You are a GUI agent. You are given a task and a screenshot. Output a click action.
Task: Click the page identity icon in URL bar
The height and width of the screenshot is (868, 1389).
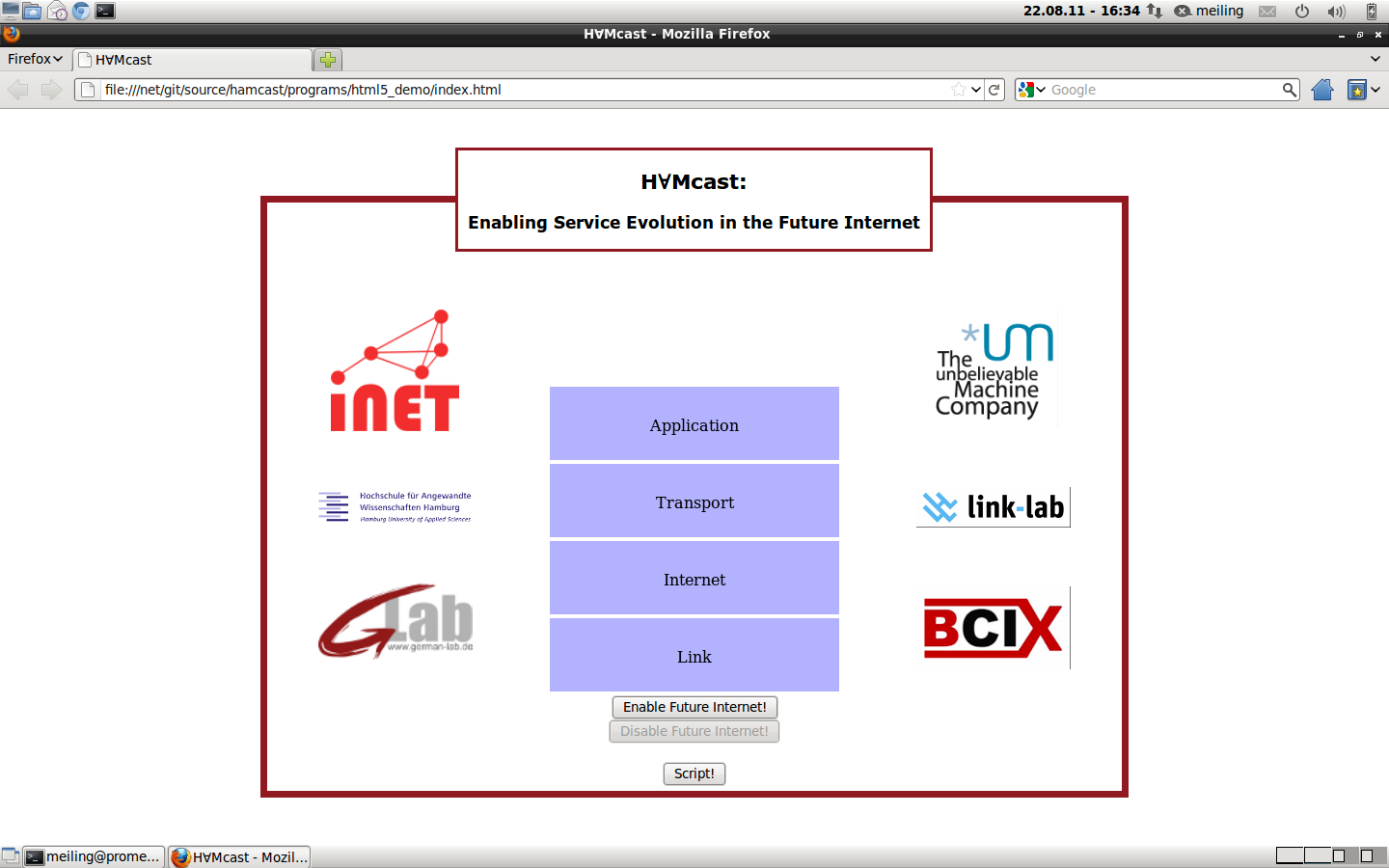[x=88, y=90]
